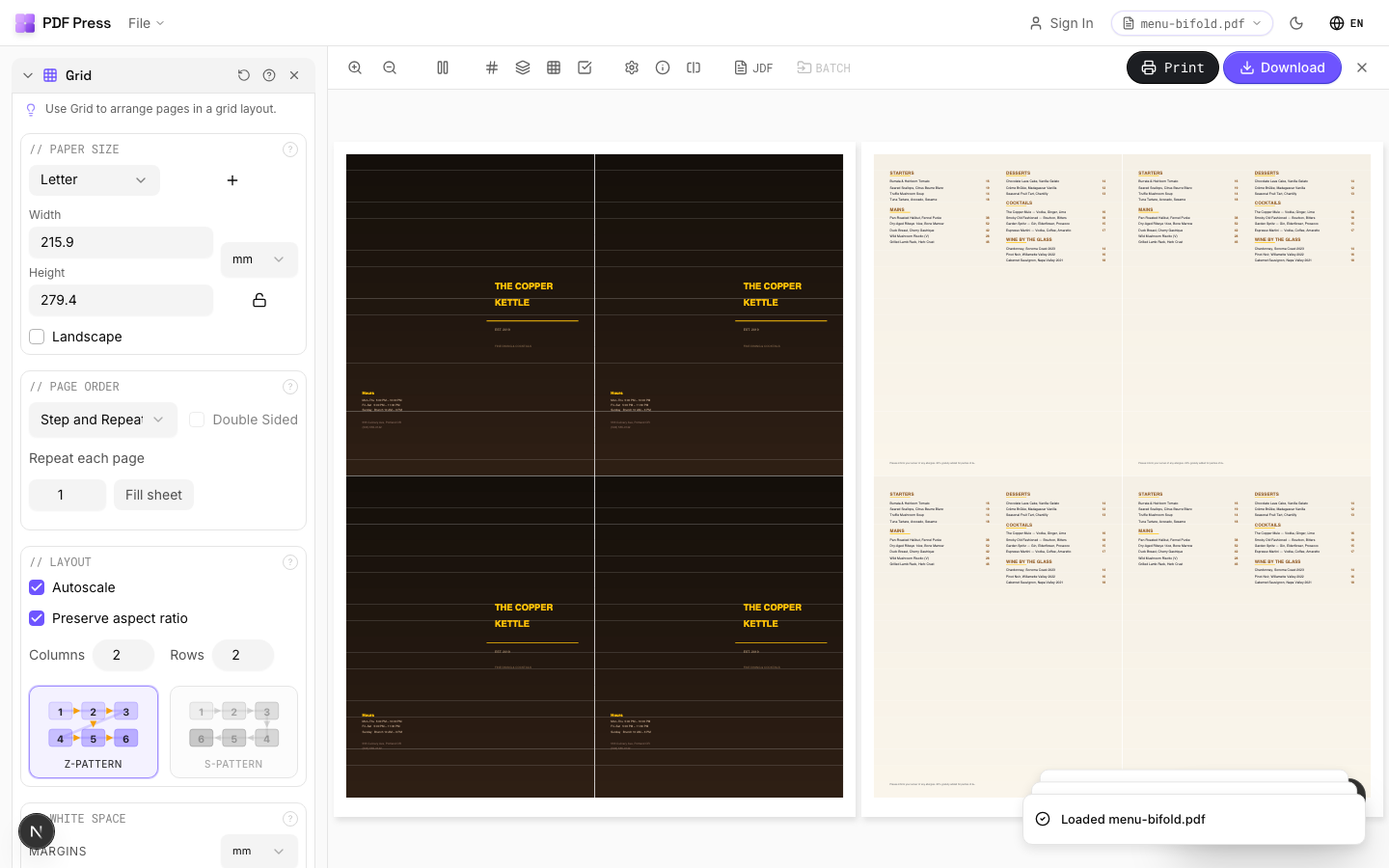Uncheck Preserve aspect ratio

(x=37, y=618)
